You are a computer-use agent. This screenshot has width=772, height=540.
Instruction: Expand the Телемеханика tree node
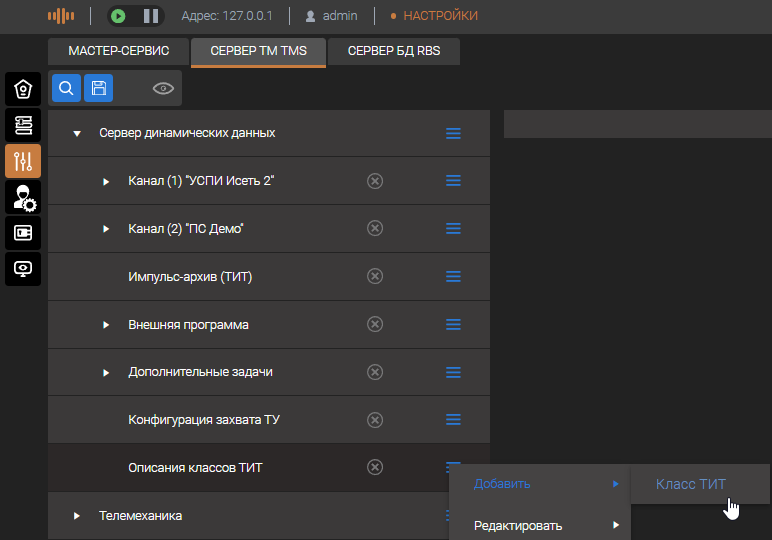point(77,516)
